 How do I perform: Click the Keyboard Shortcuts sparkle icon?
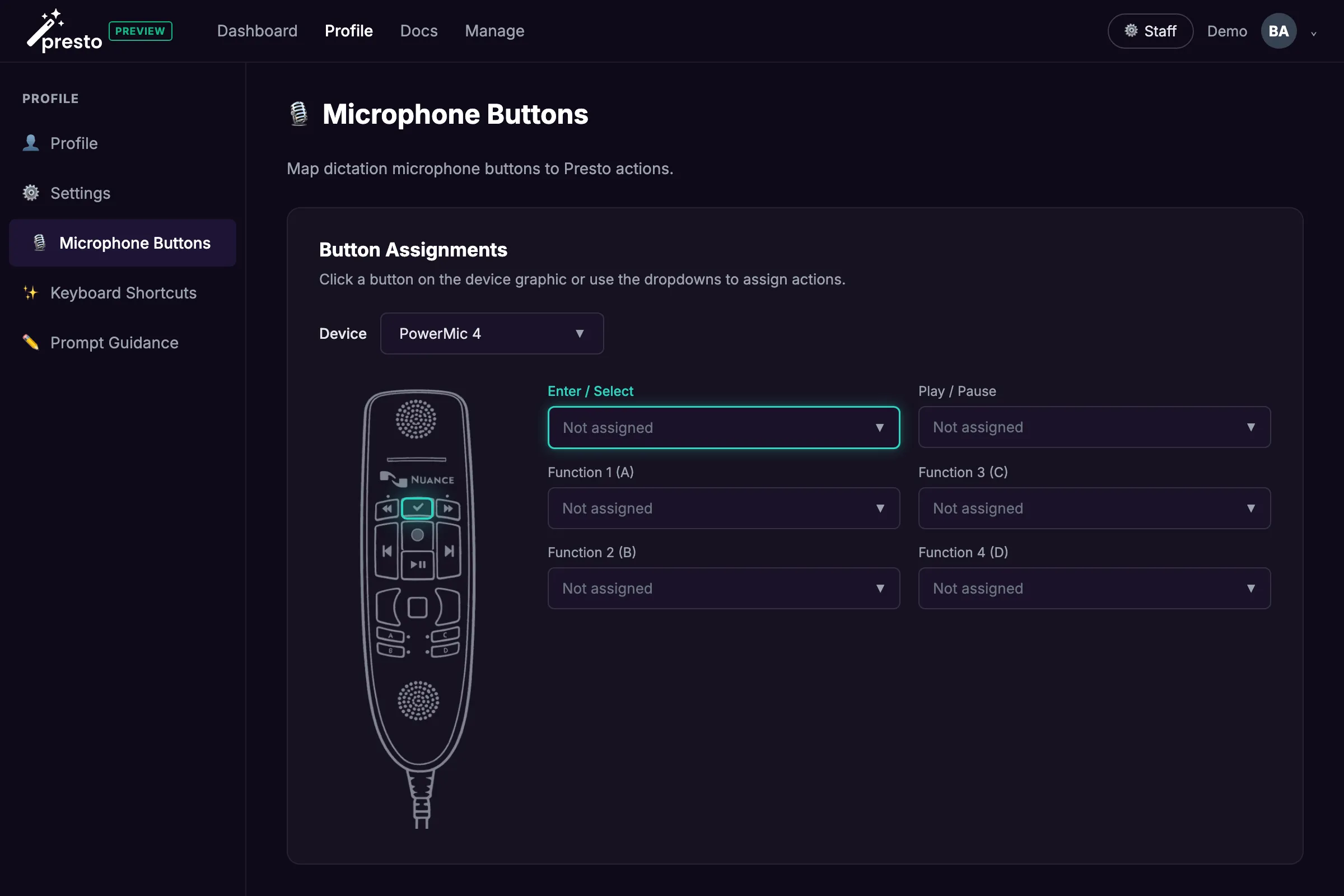click(x=31, y=292)
